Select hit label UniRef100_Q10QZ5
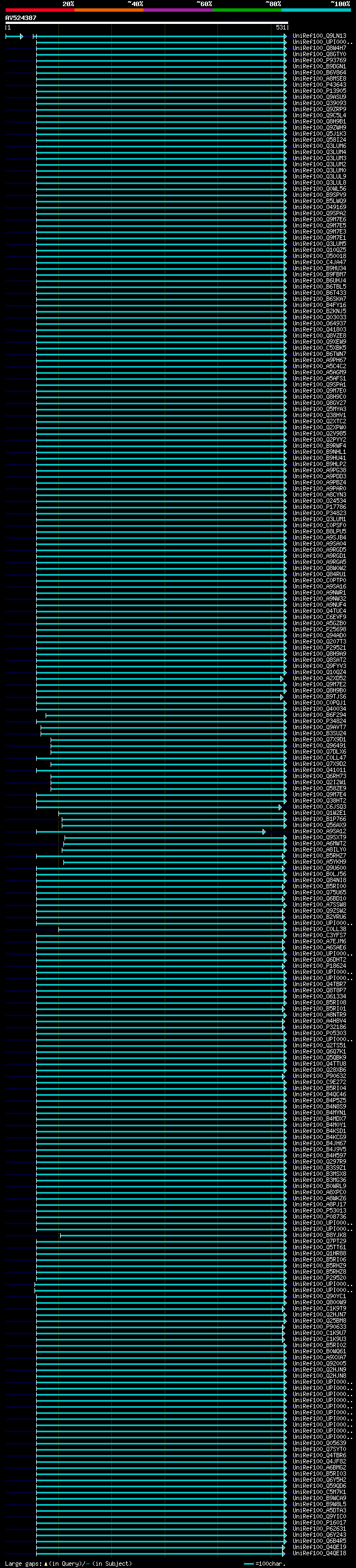The image size is (356, 1568). pyautogui.click(x=319, y=250)
